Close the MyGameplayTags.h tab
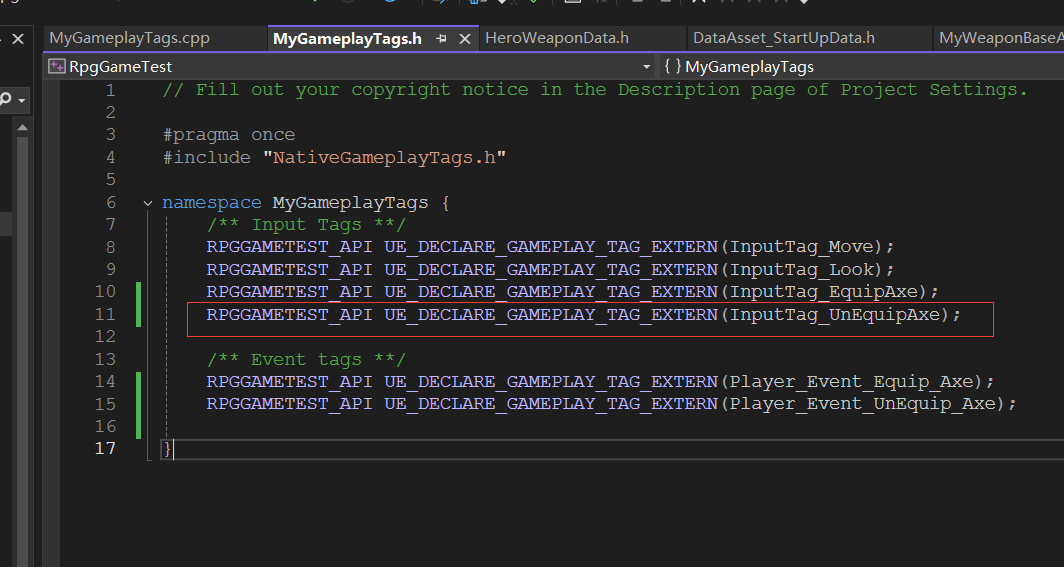 [x=465, y=39]
